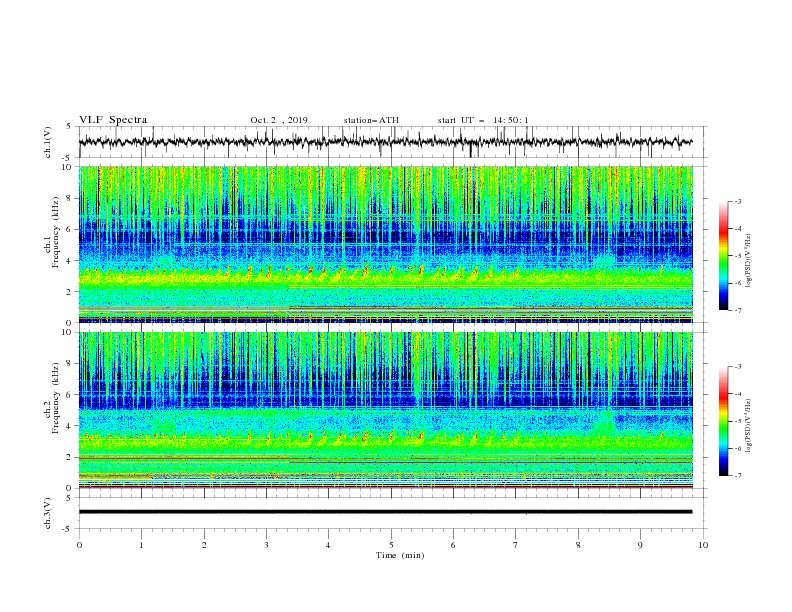Click the flat ch.3 voltage trace

[385, 512]
